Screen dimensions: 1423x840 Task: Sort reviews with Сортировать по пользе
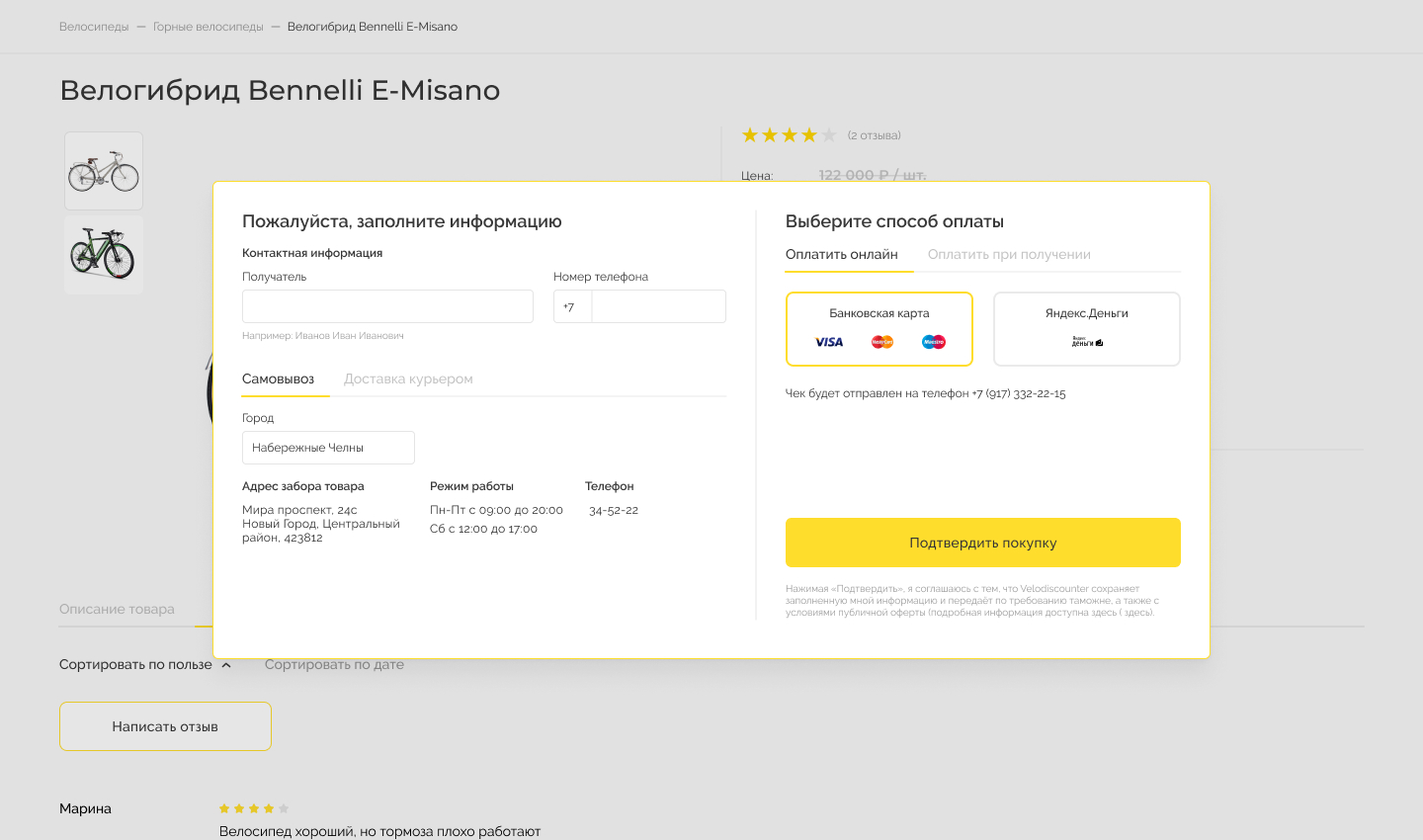tap(135, 665)
